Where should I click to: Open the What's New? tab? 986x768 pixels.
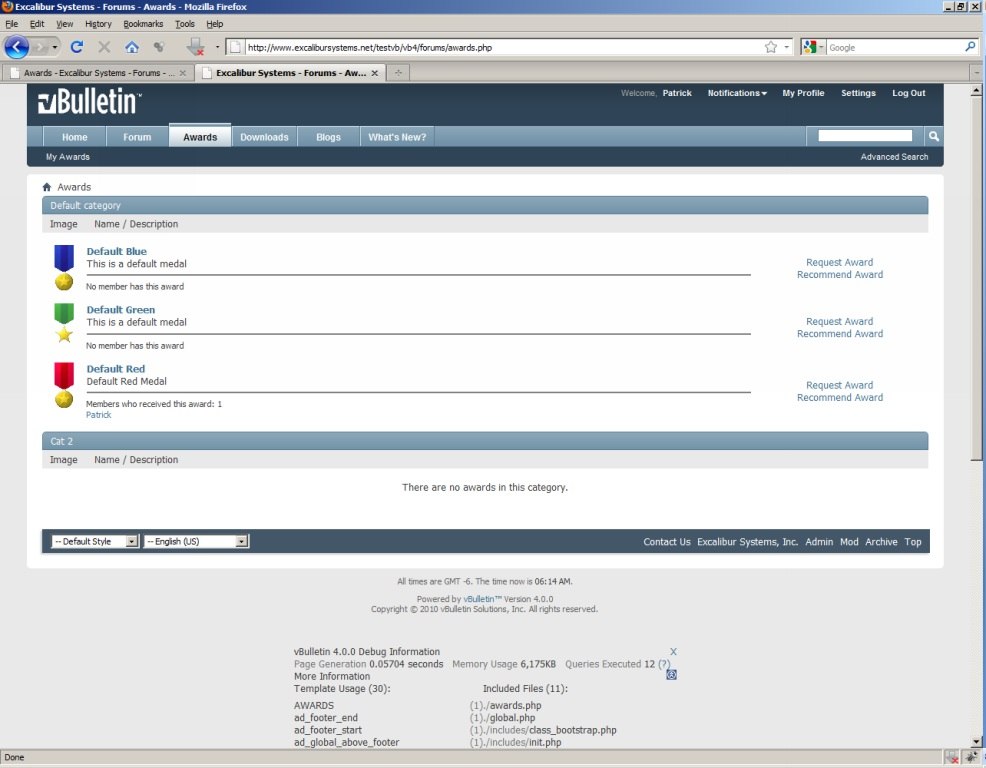pyautogui.click(x=397, y=136)
